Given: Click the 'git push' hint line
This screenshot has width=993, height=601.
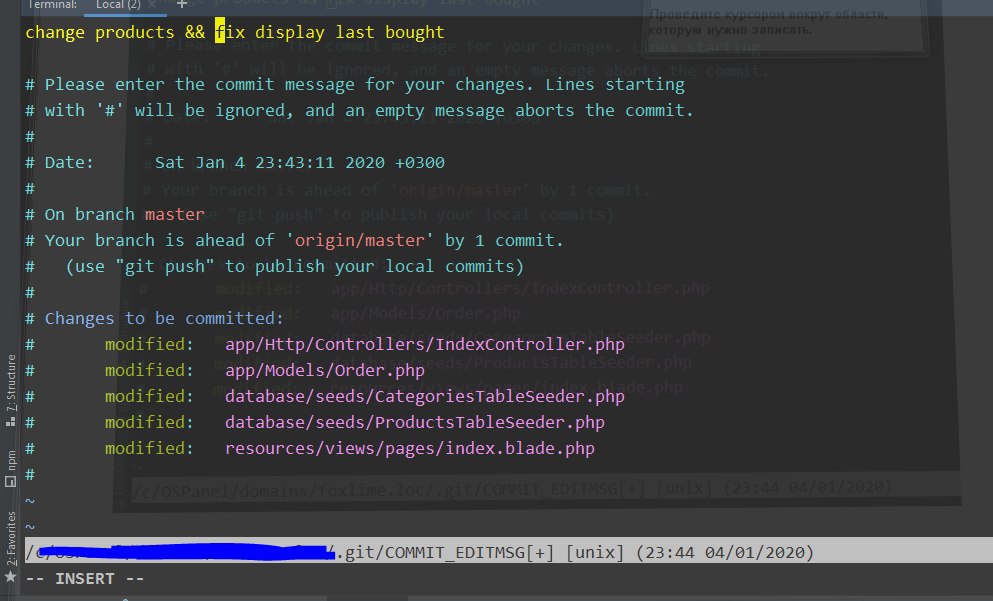Looking at the screenshot, I should (275, 266).
